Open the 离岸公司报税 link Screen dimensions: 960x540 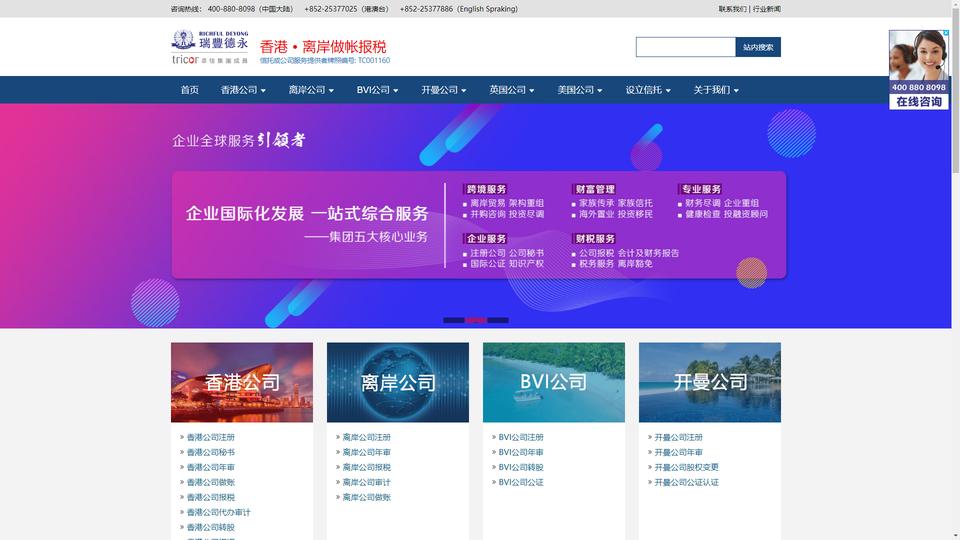[367, 467]
